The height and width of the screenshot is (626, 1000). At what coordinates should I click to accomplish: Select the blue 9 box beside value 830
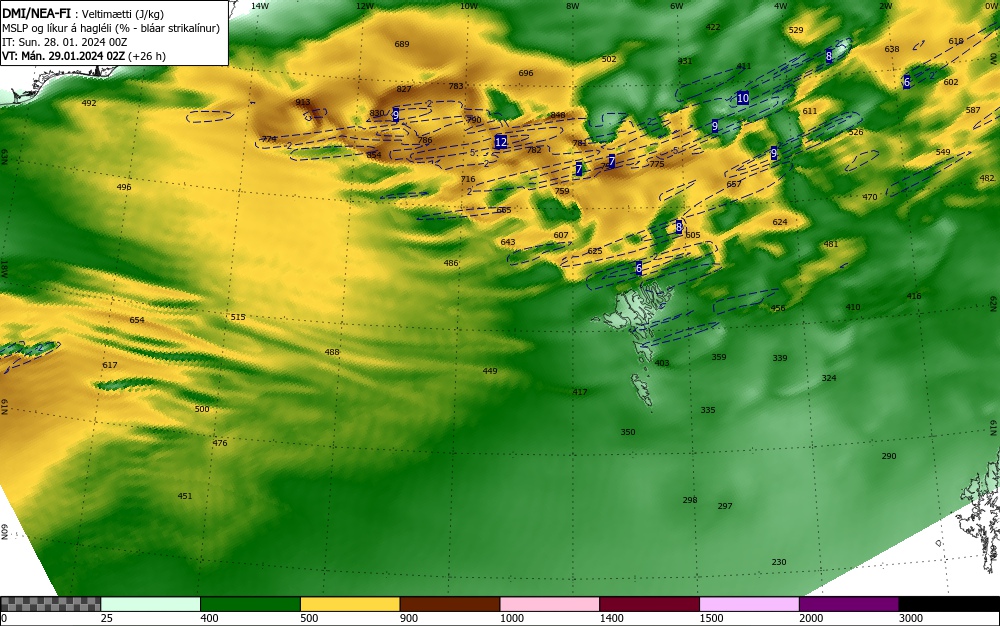click(x=395, y=115)
